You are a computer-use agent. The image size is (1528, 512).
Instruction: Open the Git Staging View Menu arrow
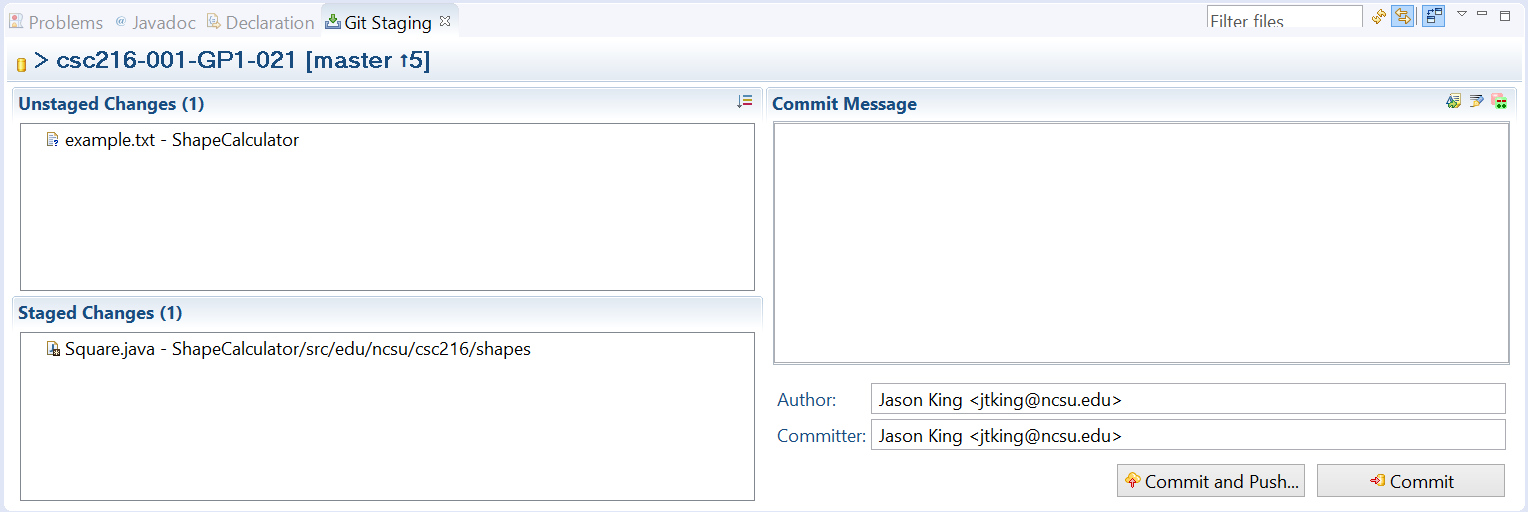(1461, 14)
